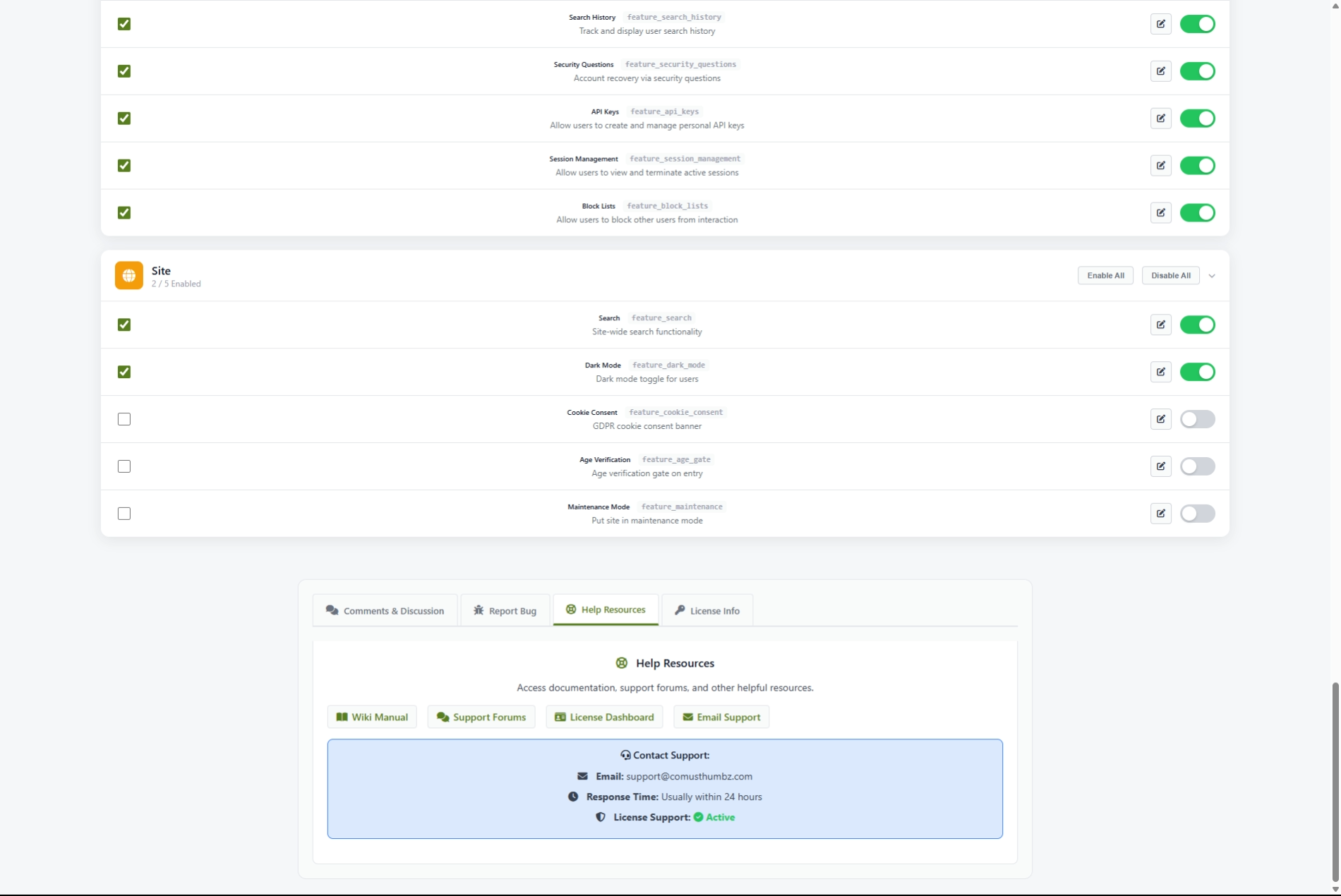Open the Wiki Manual link
Viewport: 1341px width, 896px height.
[x=372, y=717]
